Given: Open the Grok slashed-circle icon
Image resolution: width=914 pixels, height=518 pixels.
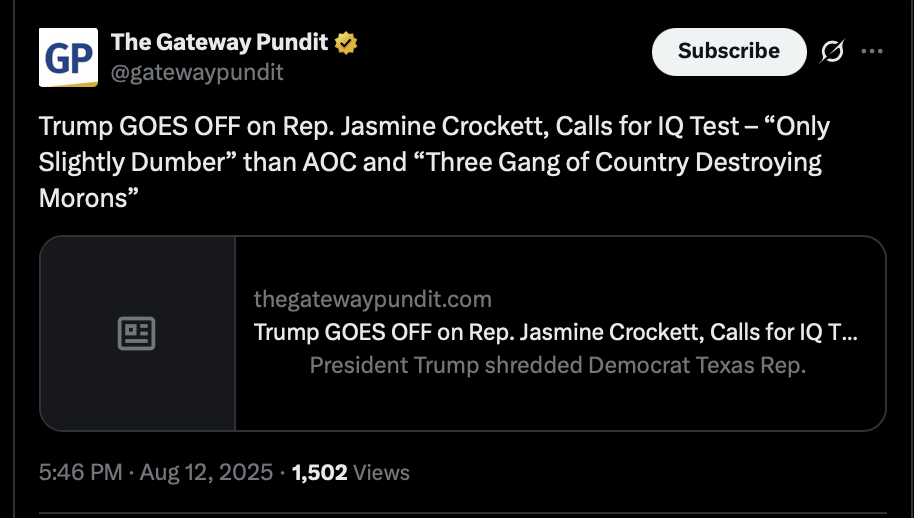Looking at the screenshot, I should click(x=832, y=52).
